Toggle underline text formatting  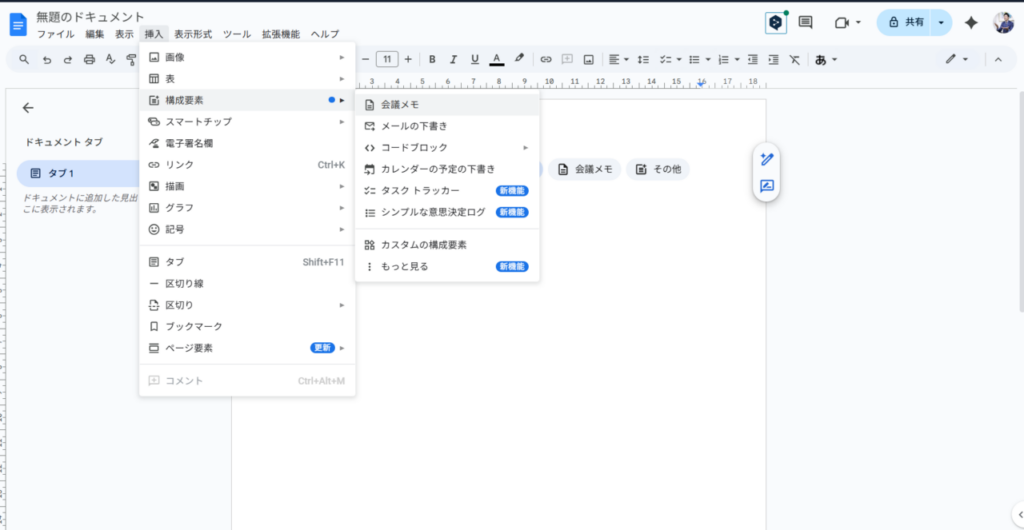[x=474, y=59]
